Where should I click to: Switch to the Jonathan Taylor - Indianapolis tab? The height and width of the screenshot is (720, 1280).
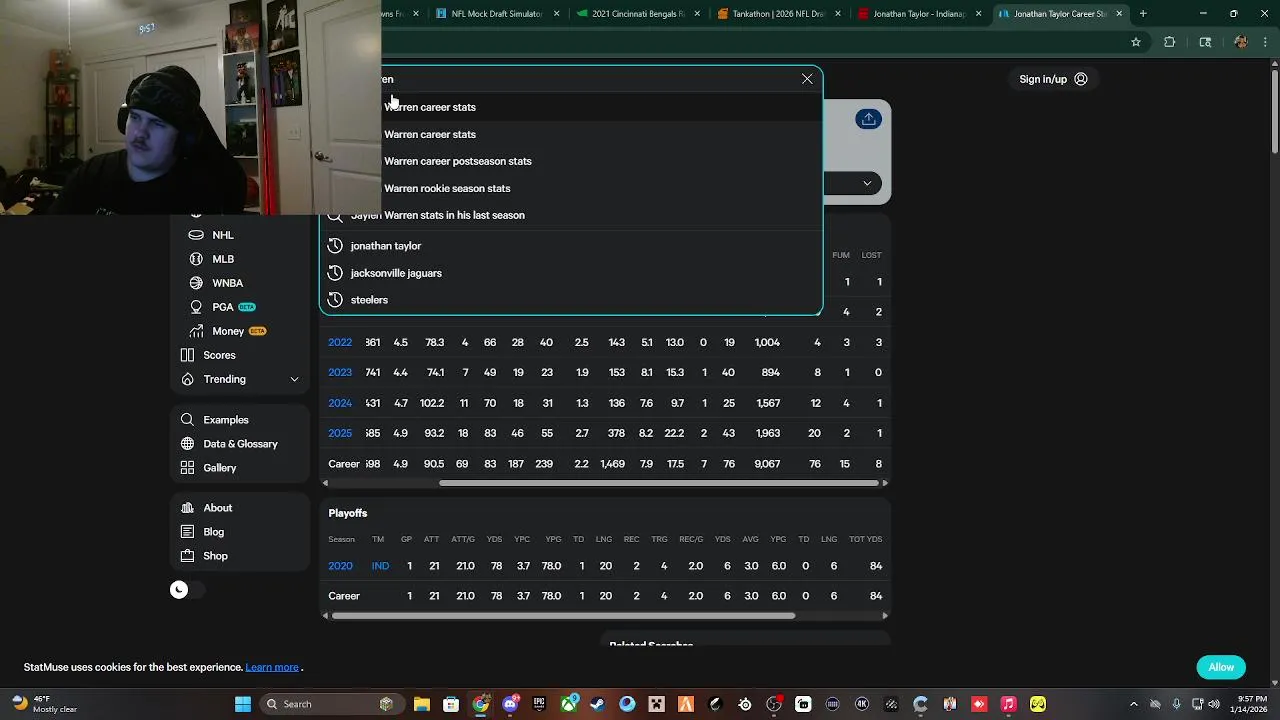point(919,14)
